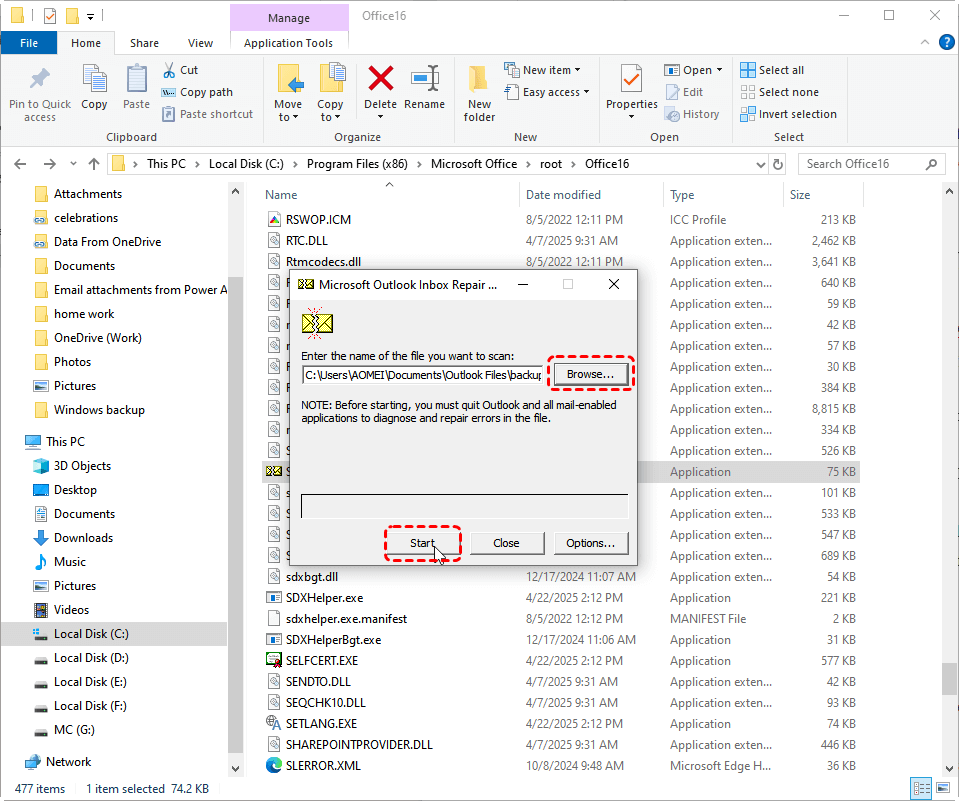Click the Cut scissors icon

tap(169, 70)
